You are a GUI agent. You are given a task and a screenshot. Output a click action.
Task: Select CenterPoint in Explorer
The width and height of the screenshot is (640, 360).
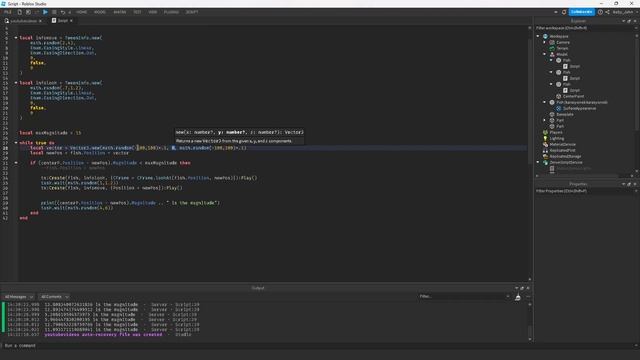coord(573,96)
